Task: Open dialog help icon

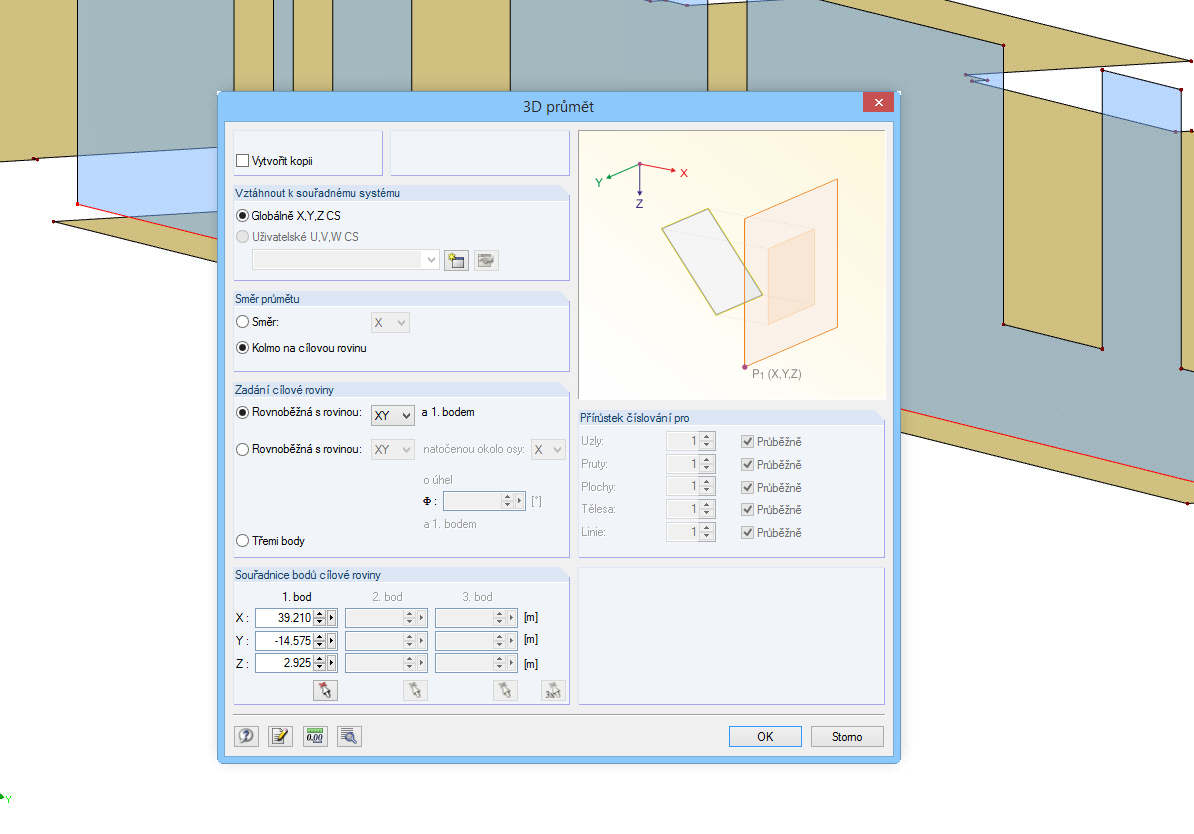Action: click(x=246, y=736)
